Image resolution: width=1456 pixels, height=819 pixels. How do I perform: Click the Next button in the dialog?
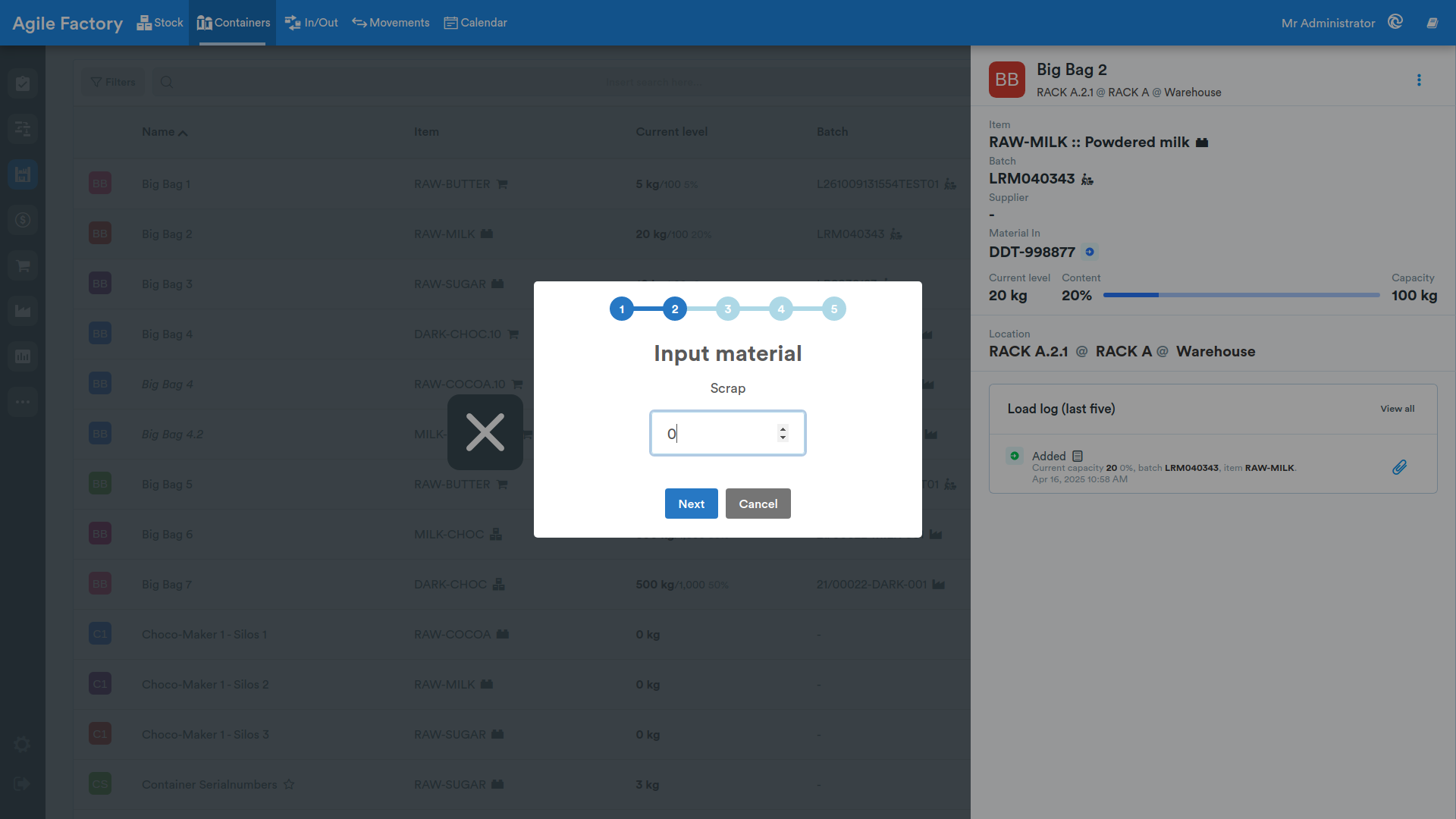(x=691, y=504)
